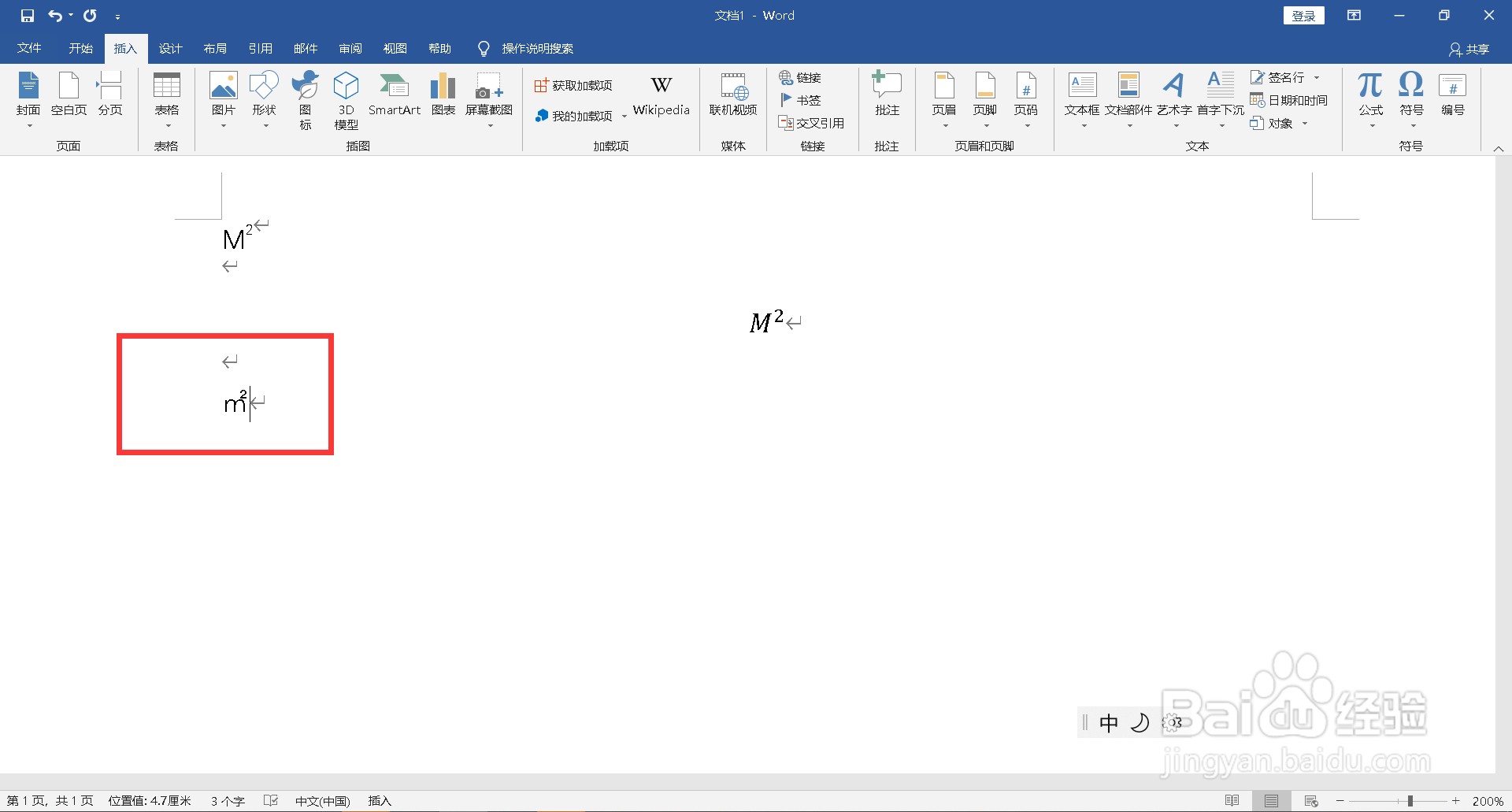Insert online video (联机视频)
Image resolution: width=1512 pixels, height=812 pixels.
coord(733,95)
